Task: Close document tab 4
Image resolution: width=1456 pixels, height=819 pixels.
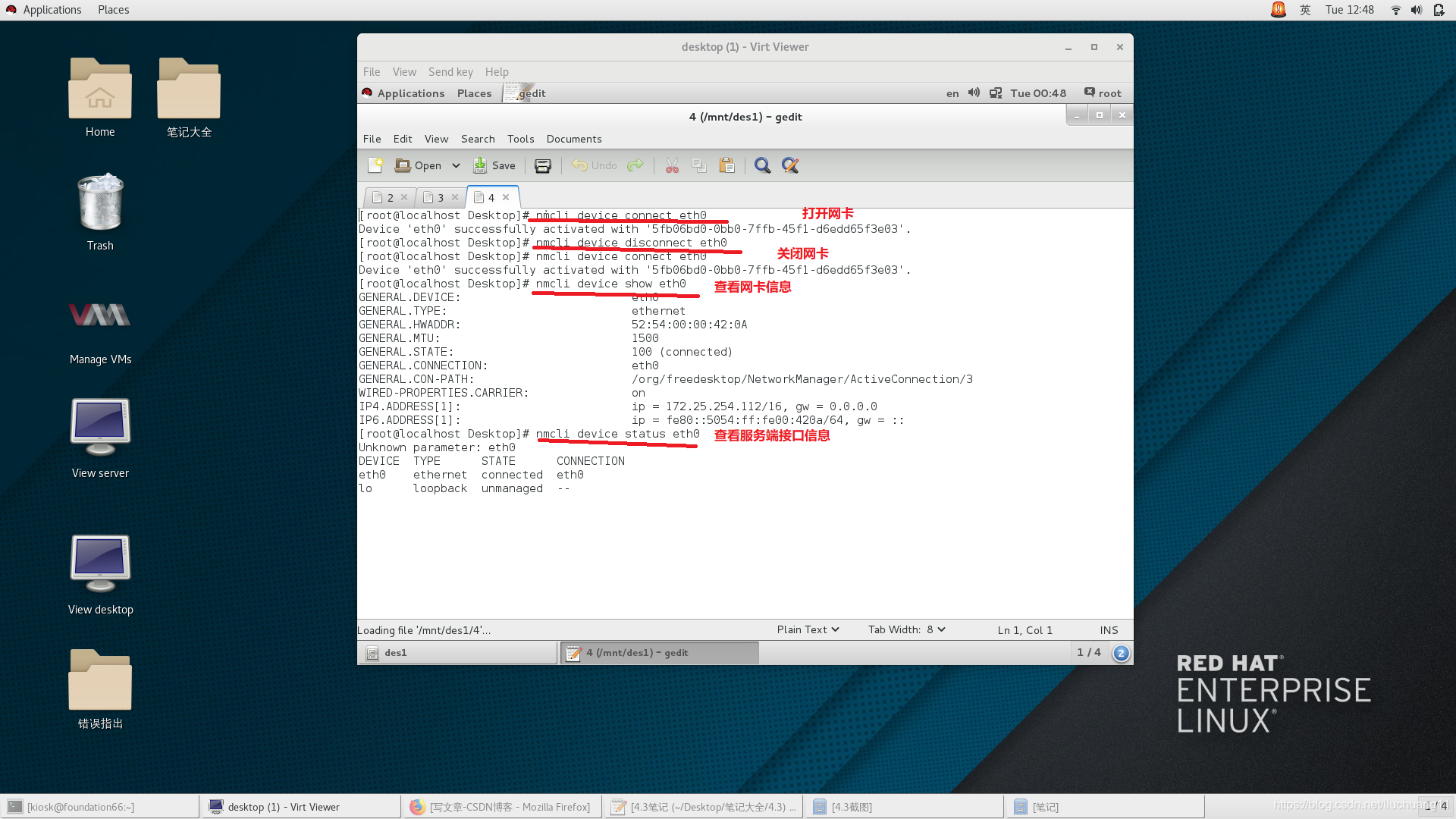Action: 506,197
